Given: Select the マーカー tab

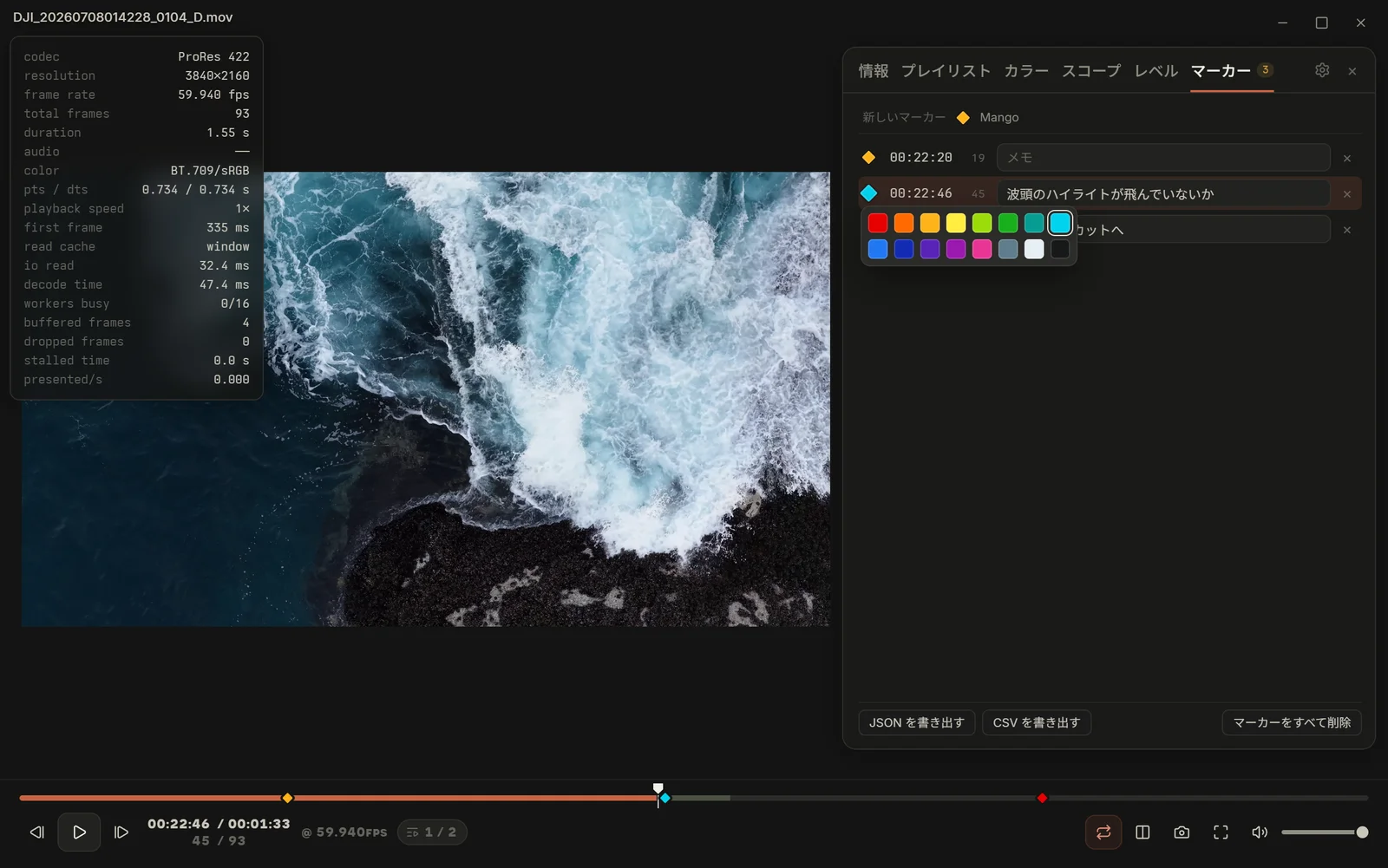Looking at the screenshot, I should pyautogui.click(x=1232, y=71).
